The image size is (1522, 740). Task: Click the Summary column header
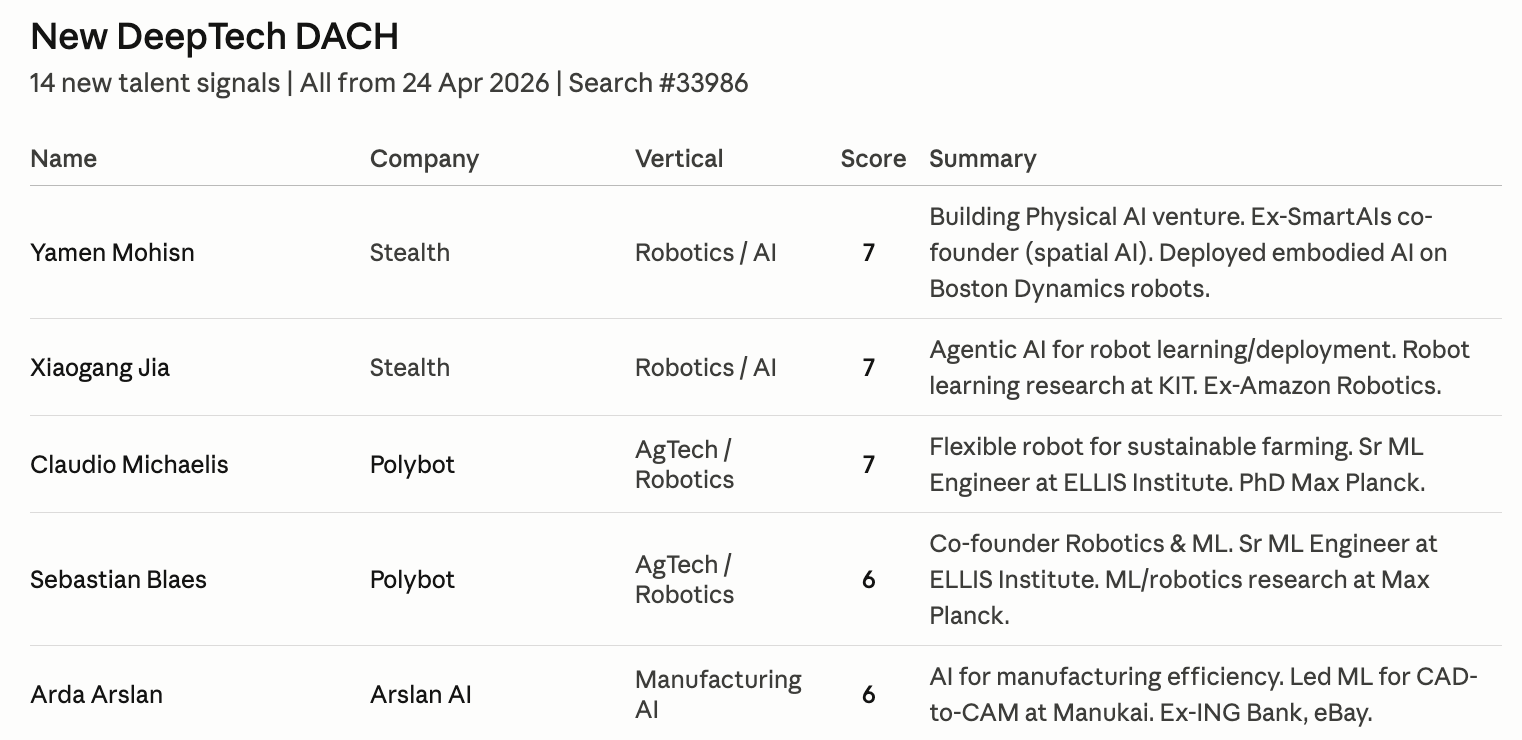pyautogui.click(x=982, y=159)
